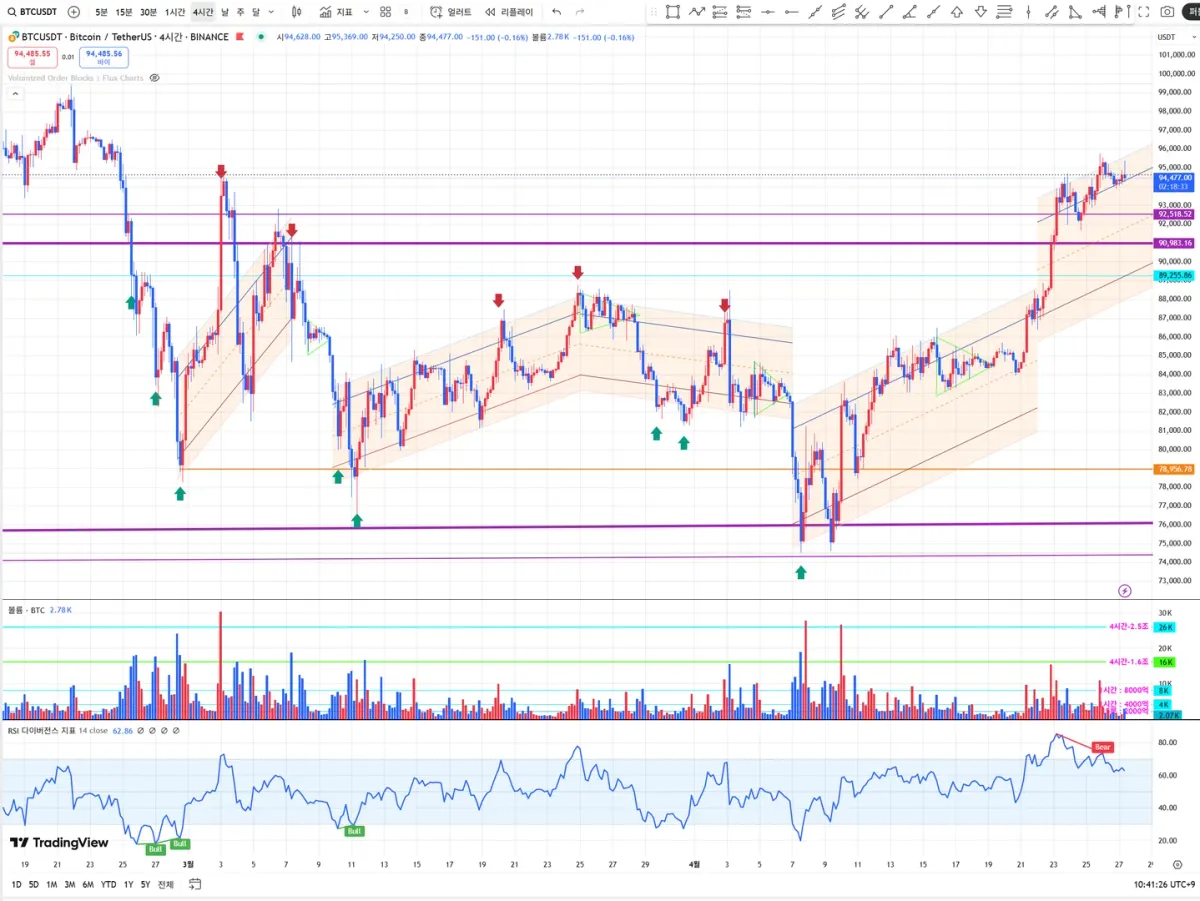The height and width of the screenshot is (901, 1200).
Task: Open the 알러트 alert creation tool
Action: [x=450, y=12]
